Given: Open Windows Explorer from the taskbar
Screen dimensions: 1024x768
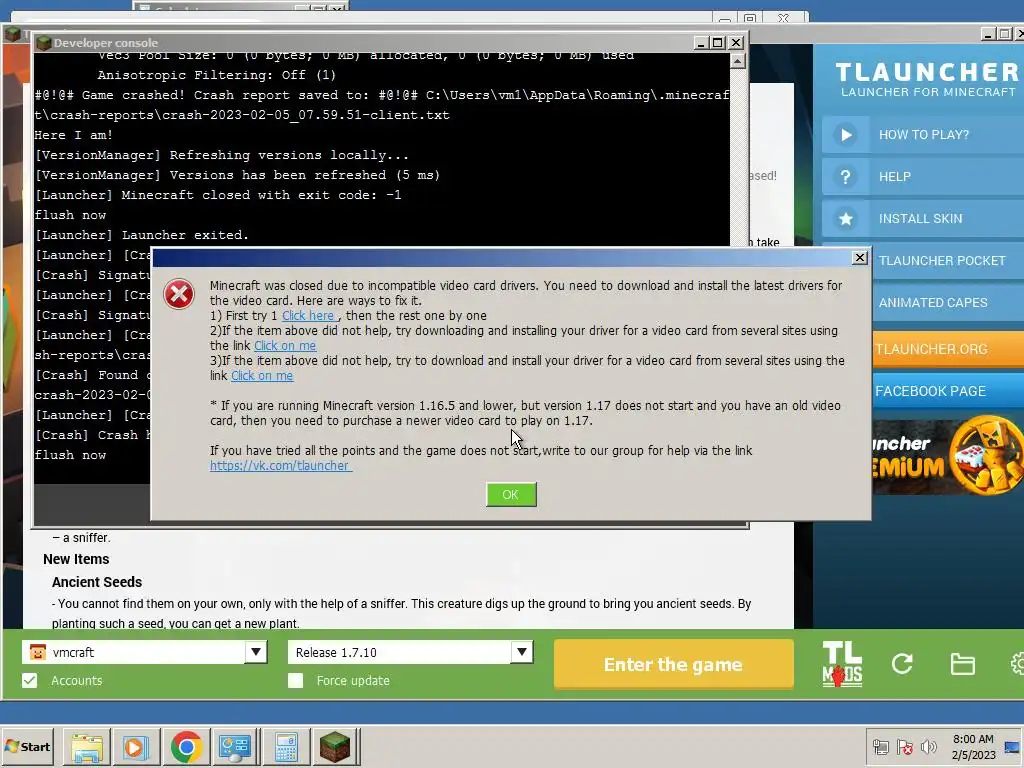Looking at the screenshot, I should pos(87,746).
